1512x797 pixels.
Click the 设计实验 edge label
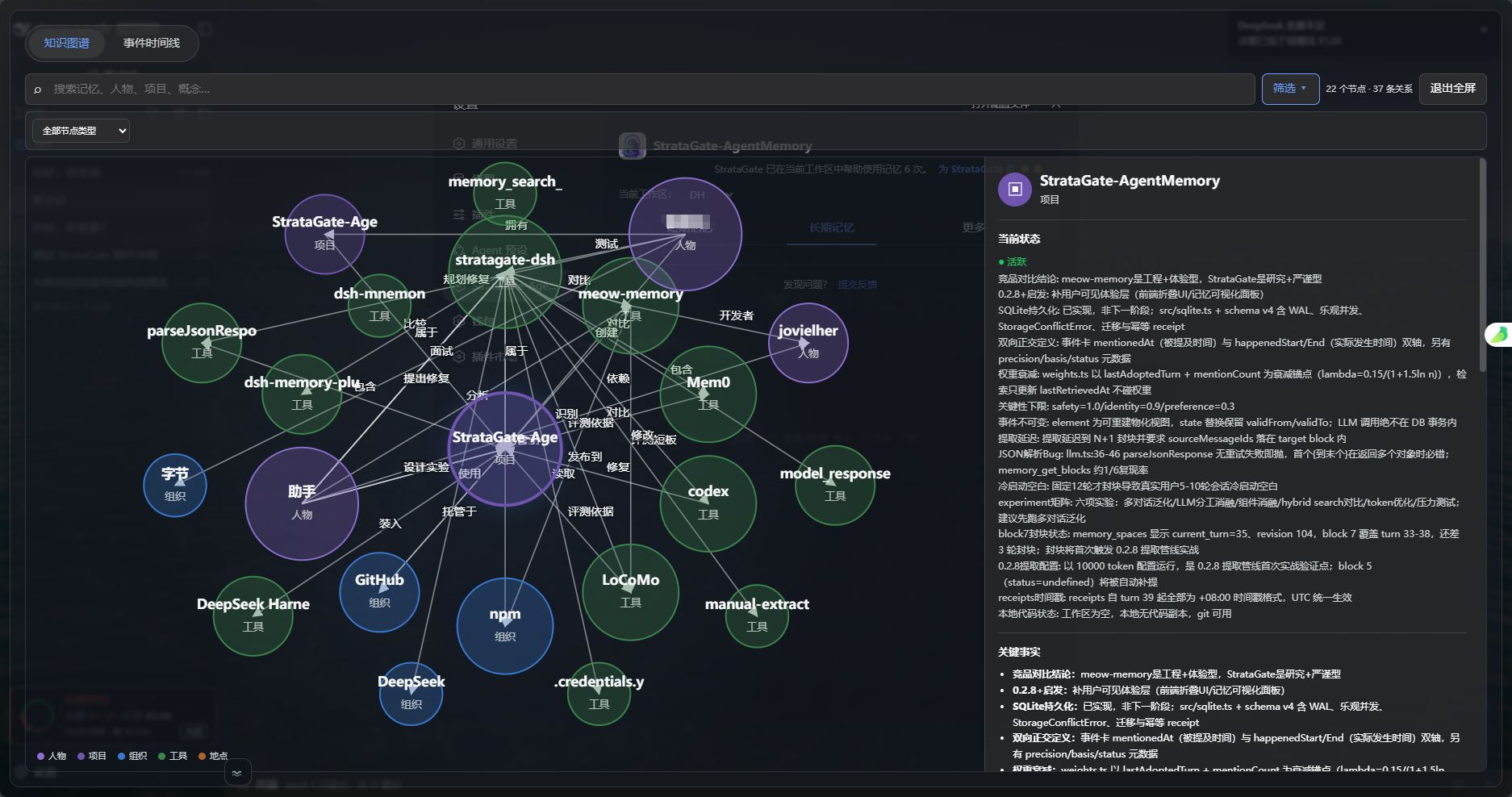tap(426, 467)
